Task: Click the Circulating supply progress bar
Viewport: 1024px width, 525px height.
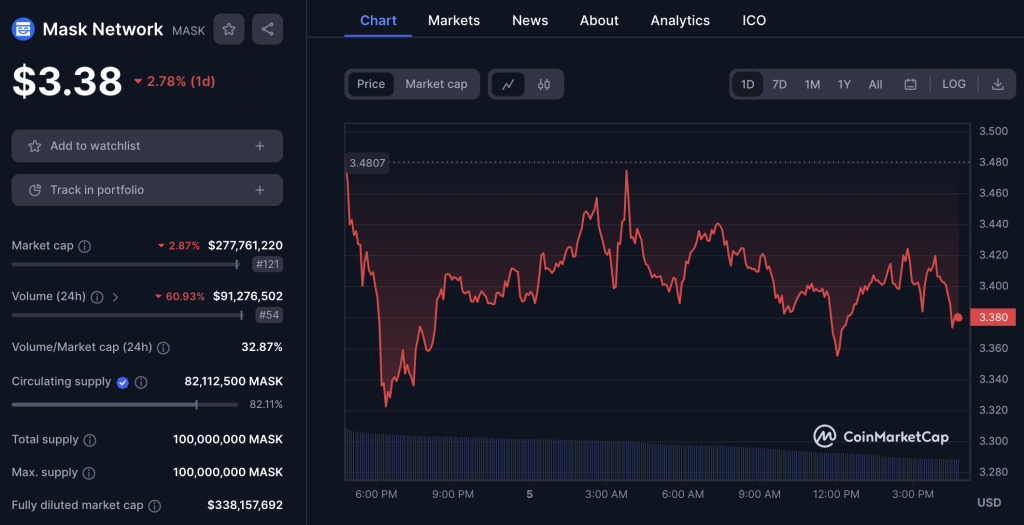Action: (x=125, y=405)
